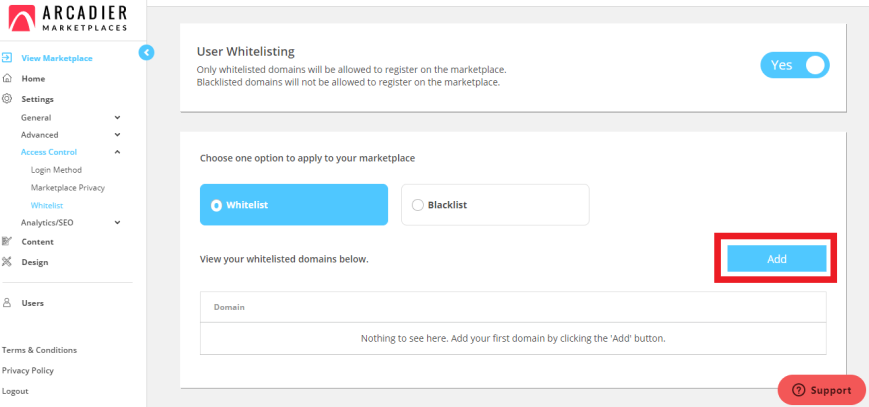Collapse sidebar with the round arrow icon
Viewport: 869px width, 407px height.
146,53
